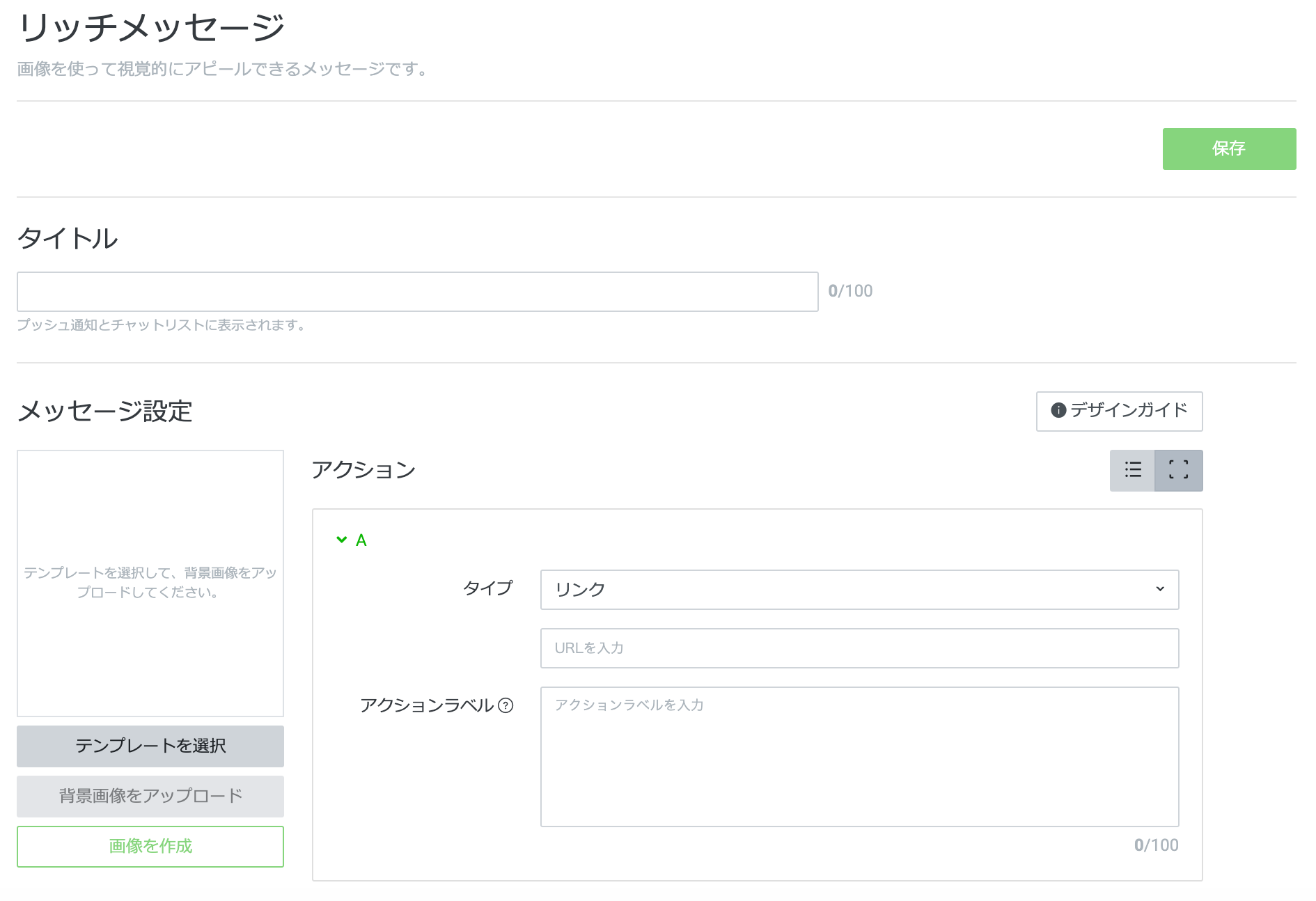Click the 画像を作成 button
The height and width of the screenshot is (901, 1316).
150,846
